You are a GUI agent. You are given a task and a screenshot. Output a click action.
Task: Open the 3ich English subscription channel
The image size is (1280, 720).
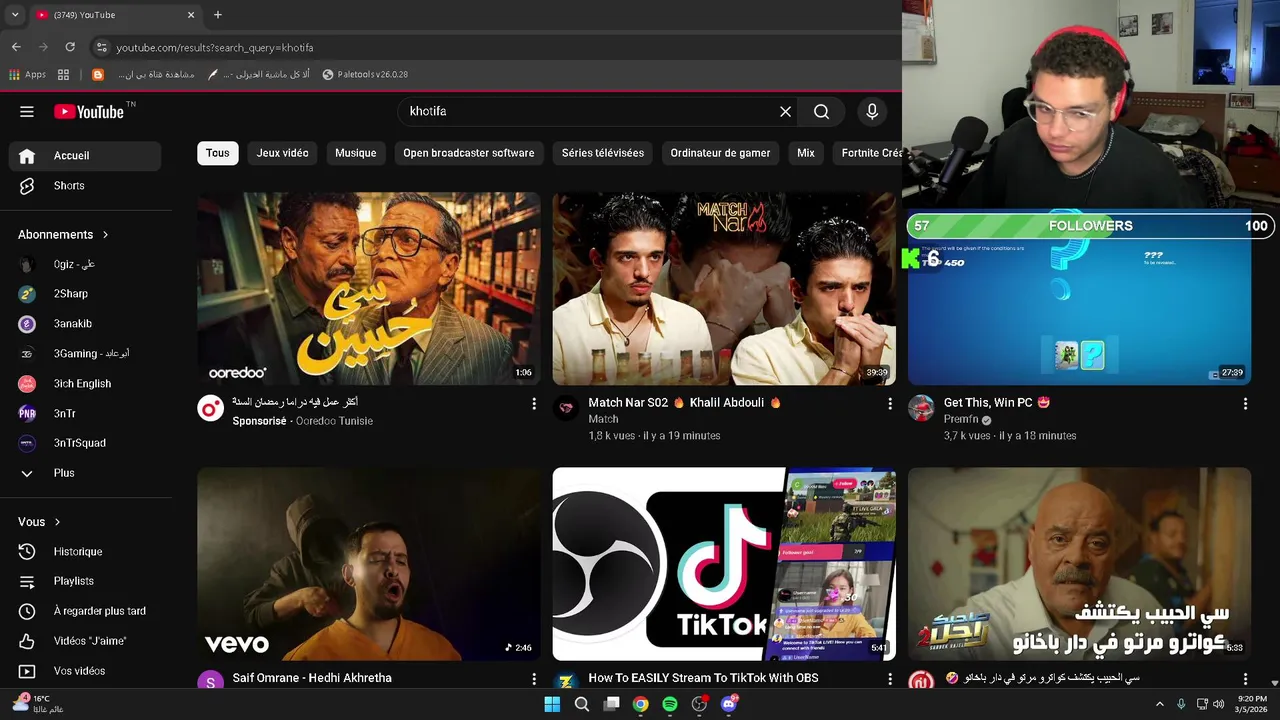pos(85,384)
